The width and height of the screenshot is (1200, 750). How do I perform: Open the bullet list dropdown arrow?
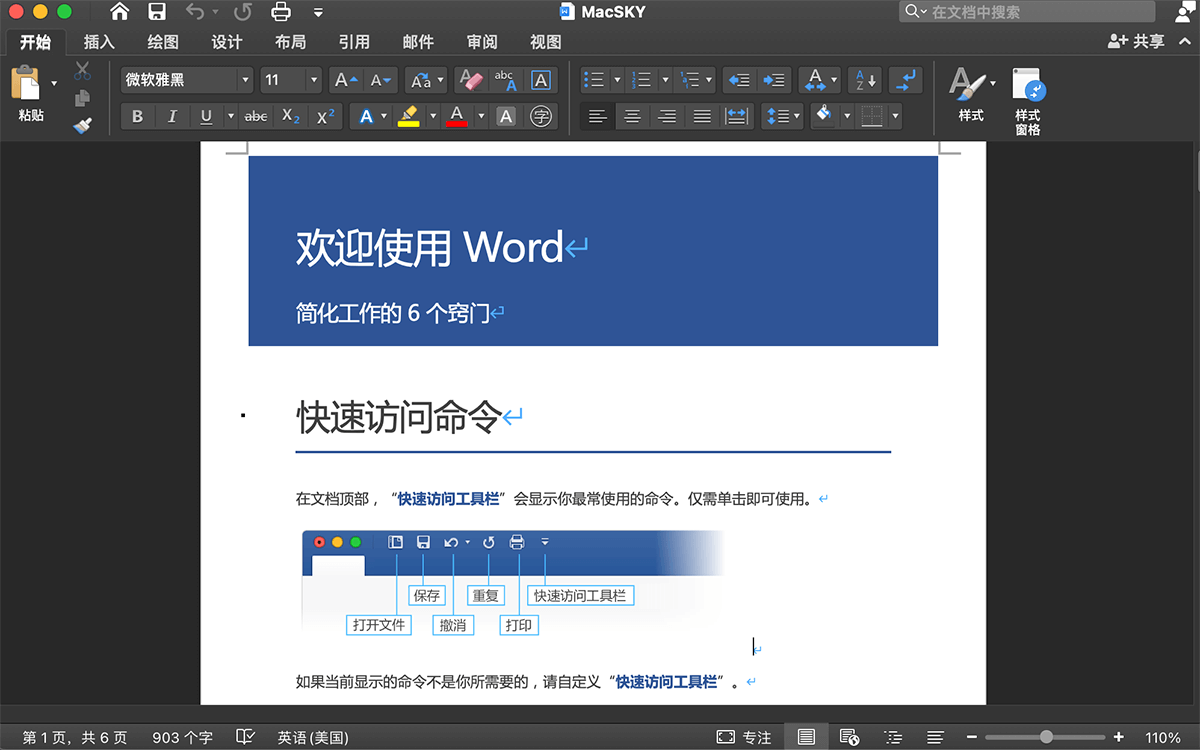pyautogui.click(x=617, y=80)
